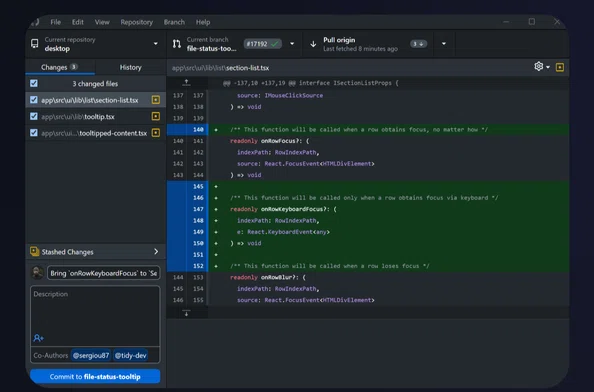Switch to the Changes tab
This screenshot has height=392, width=594.
click(60, 67)
